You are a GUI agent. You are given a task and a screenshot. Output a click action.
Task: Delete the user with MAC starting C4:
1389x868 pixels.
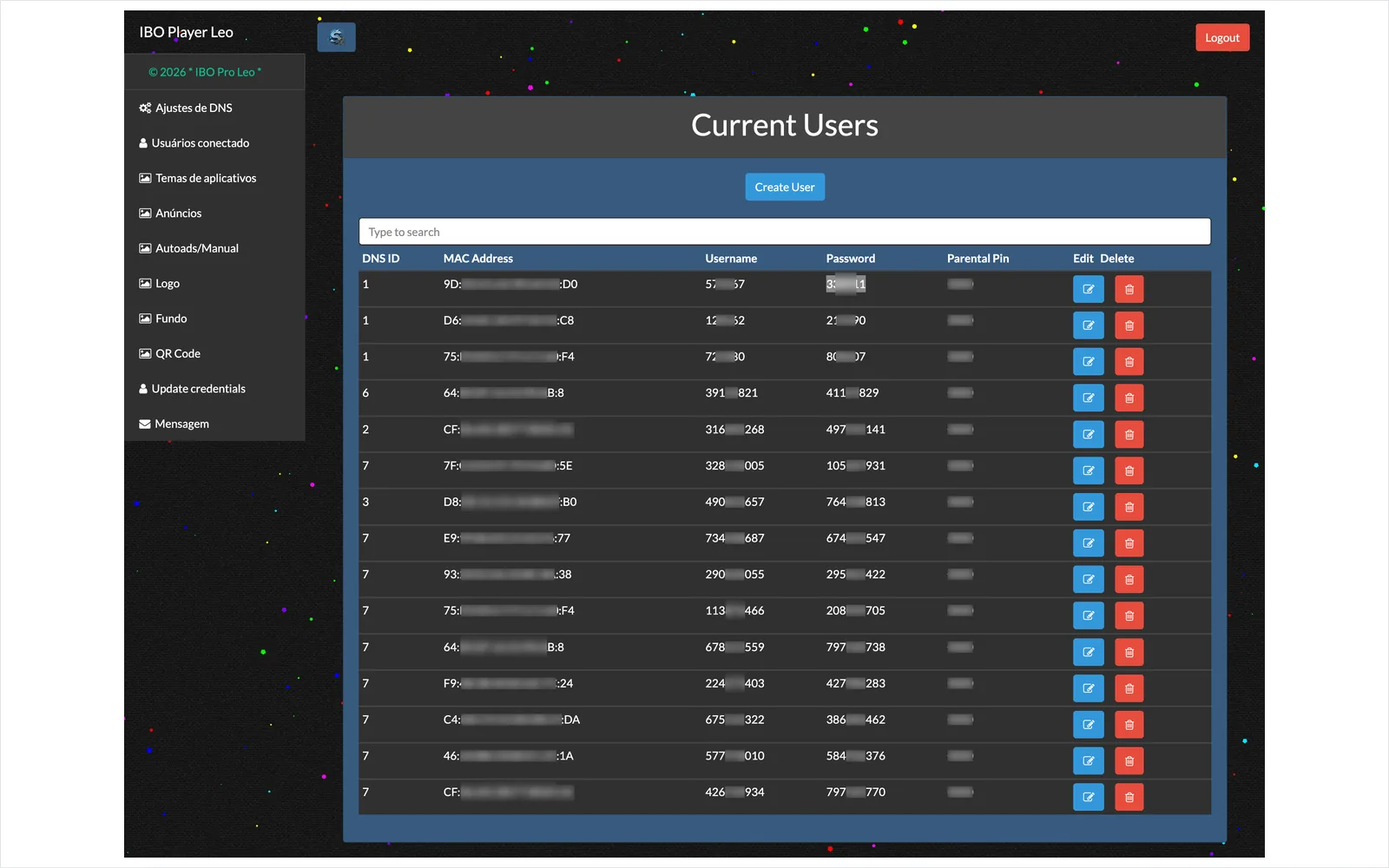tap(1129, 725)
